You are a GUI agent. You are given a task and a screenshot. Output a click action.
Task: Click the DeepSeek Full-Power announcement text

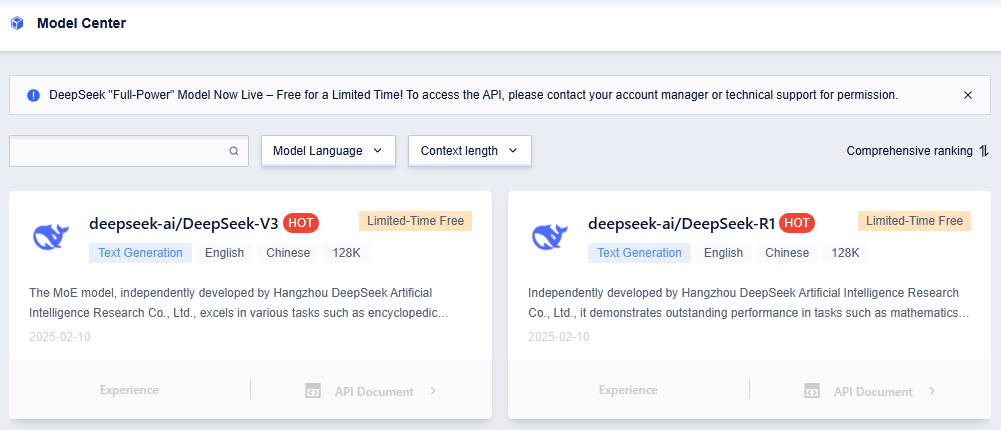474,95
